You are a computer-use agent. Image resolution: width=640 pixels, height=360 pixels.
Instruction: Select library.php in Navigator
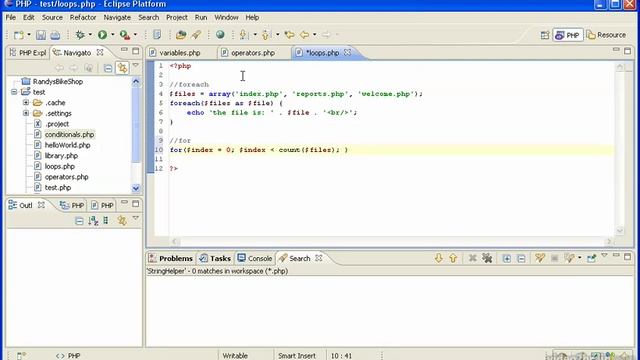click(61, 156)
